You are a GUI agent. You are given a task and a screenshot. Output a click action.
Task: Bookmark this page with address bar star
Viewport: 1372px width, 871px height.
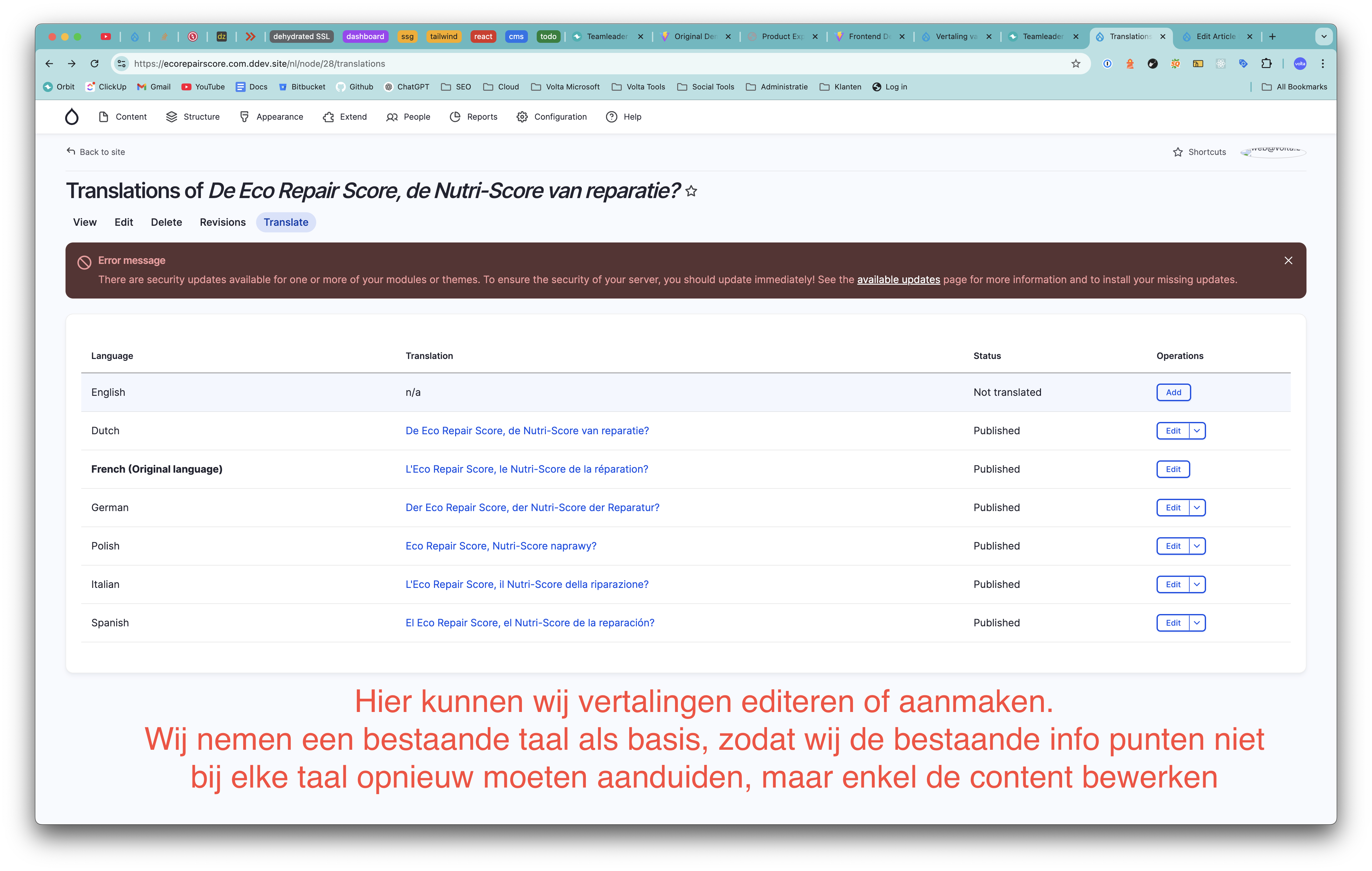tap(1076, 64)
